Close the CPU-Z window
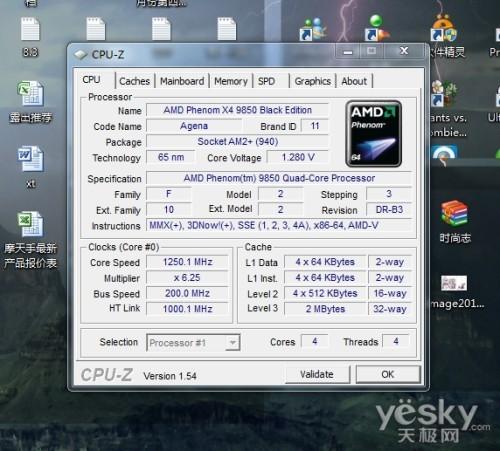Screen dimensions: 500x451 point(404,51)
